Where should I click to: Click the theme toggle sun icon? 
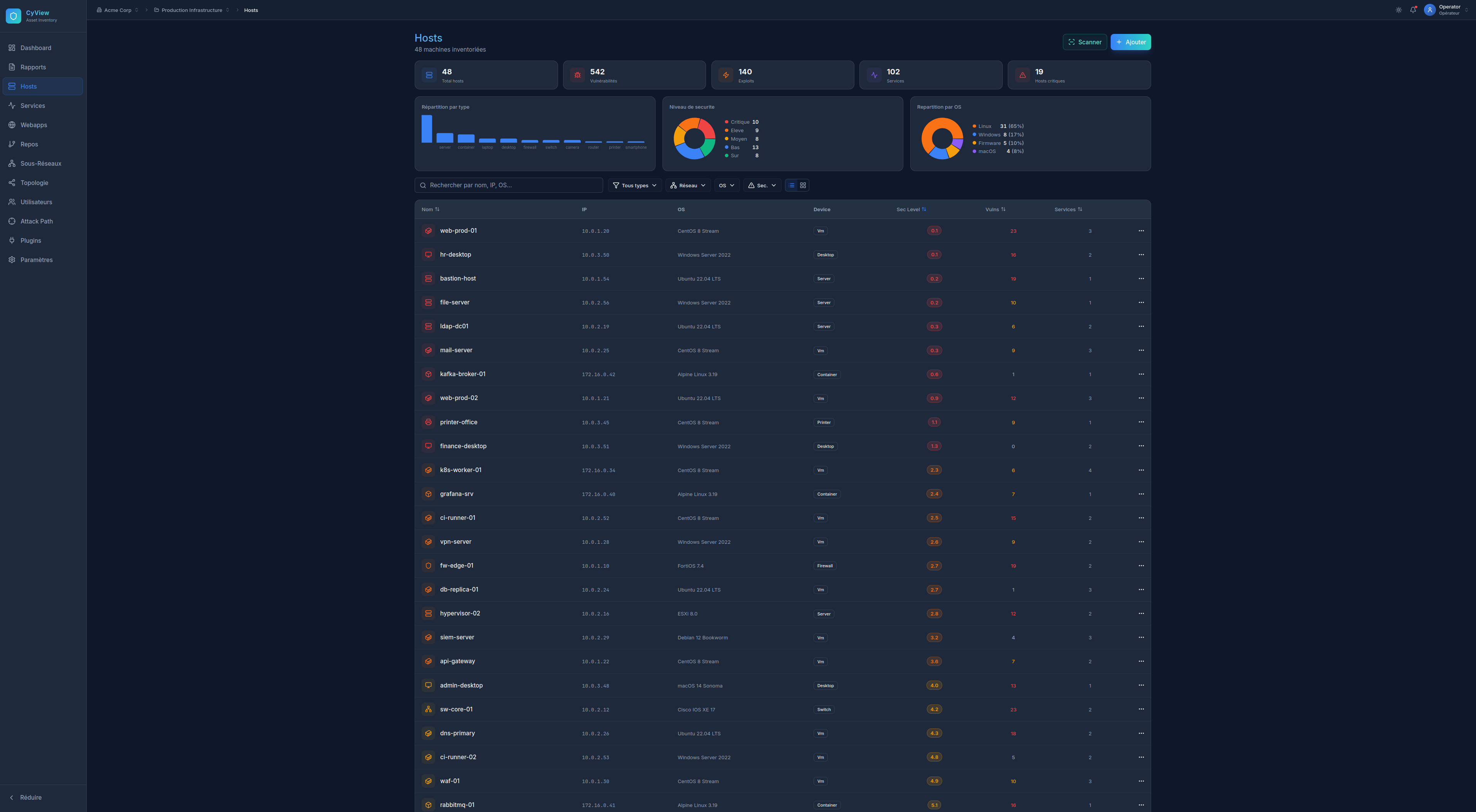click(x=1399, y=10)
